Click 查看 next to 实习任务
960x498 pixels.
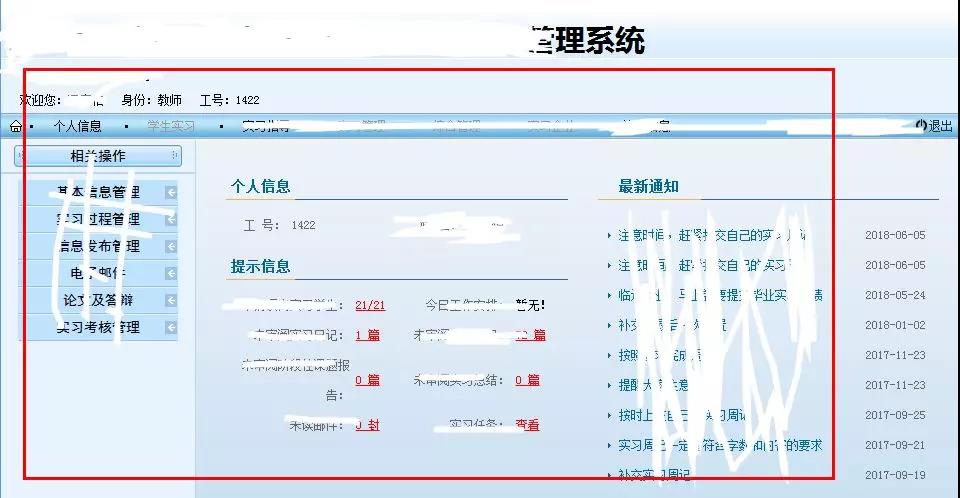point(527,424)
